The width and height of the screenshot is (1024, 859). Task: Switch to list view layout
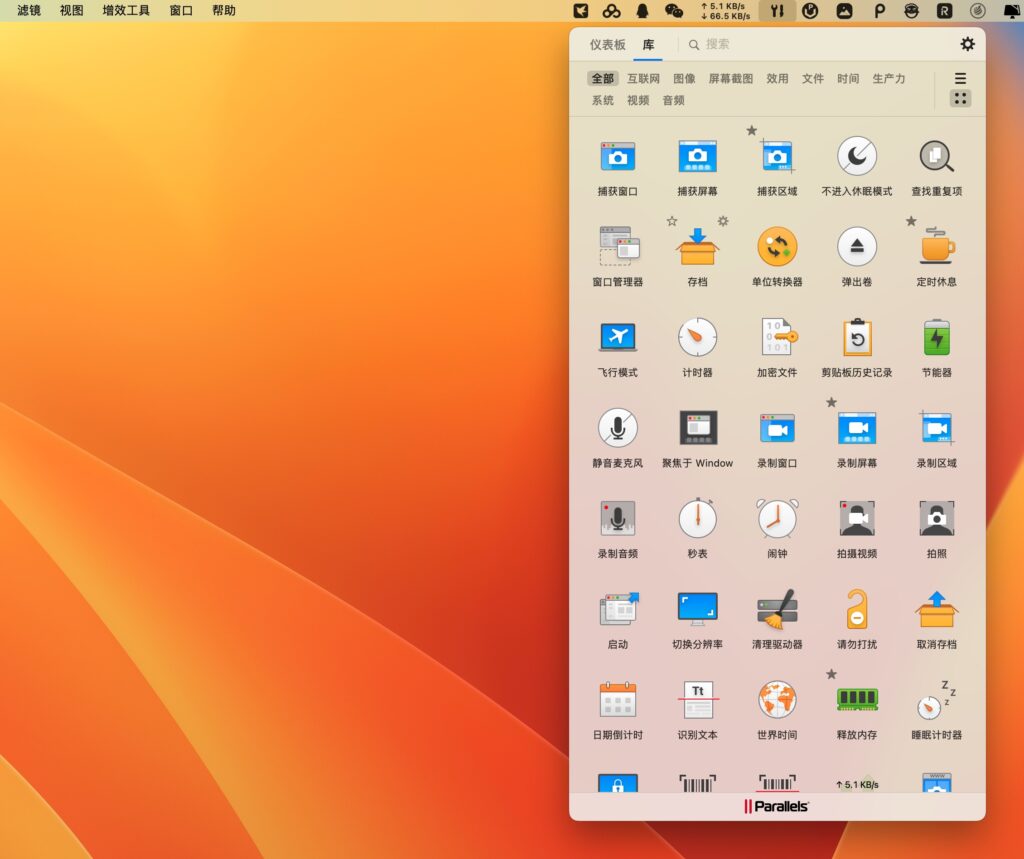pos(959,77)
